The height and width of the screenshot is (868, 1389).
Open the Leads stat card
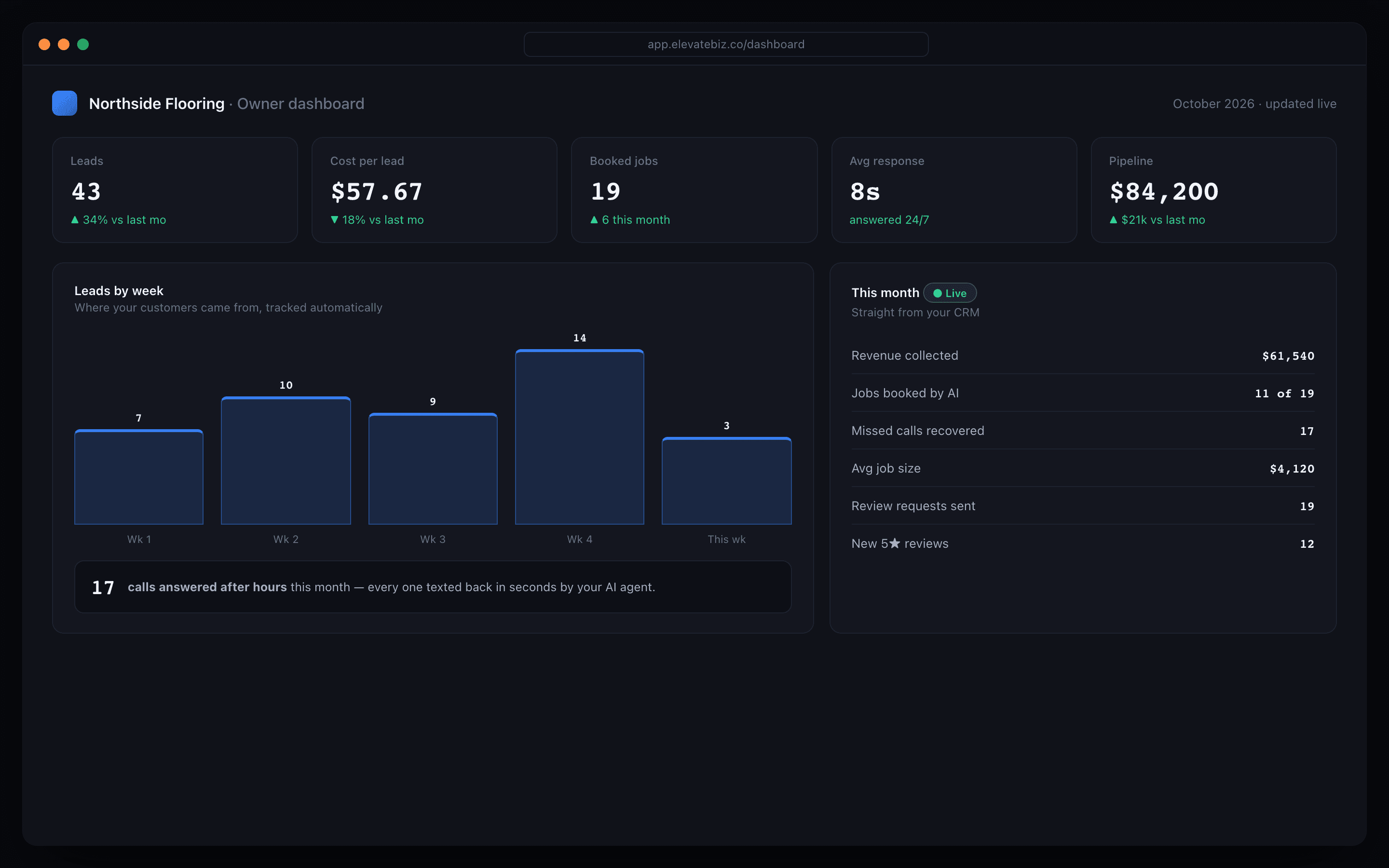coord(175,190)
